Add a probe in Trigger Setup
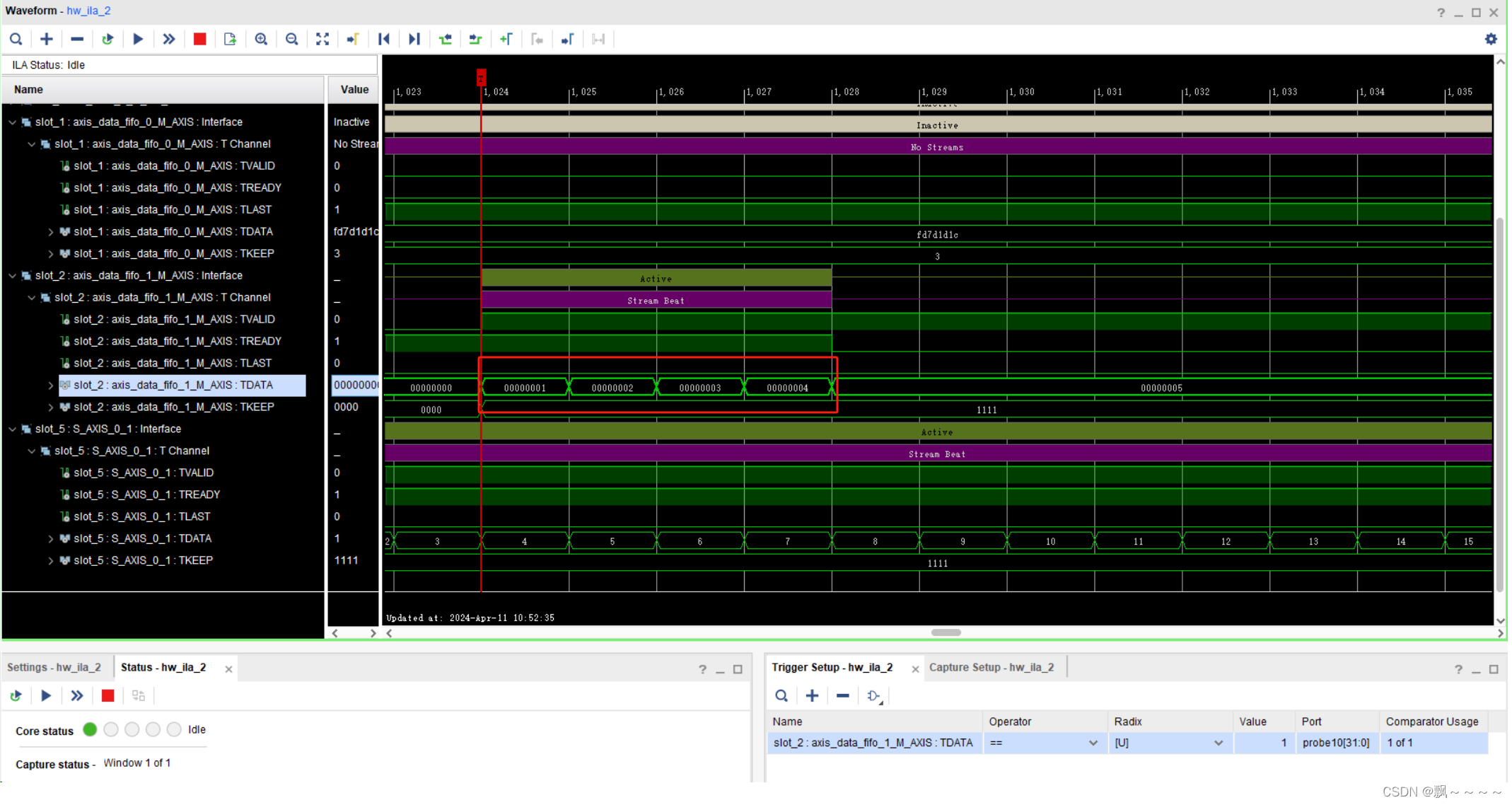This screenshot has height=805, width=1512. click(812, 695)
